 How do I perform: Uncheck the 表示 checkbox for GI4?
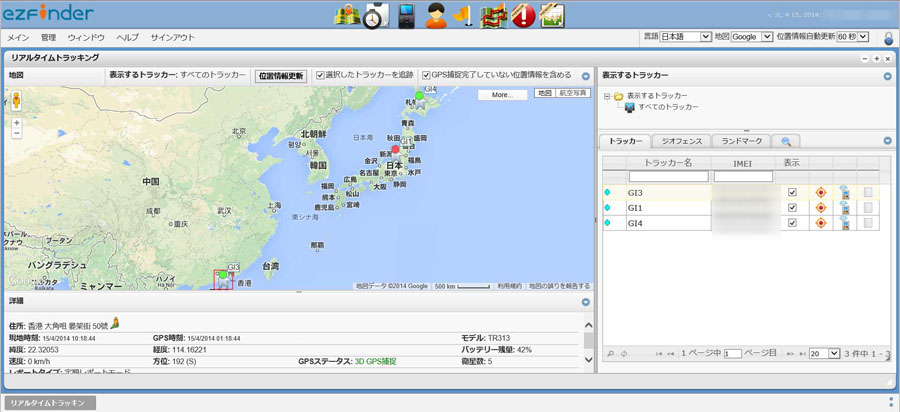coord(793,223)
